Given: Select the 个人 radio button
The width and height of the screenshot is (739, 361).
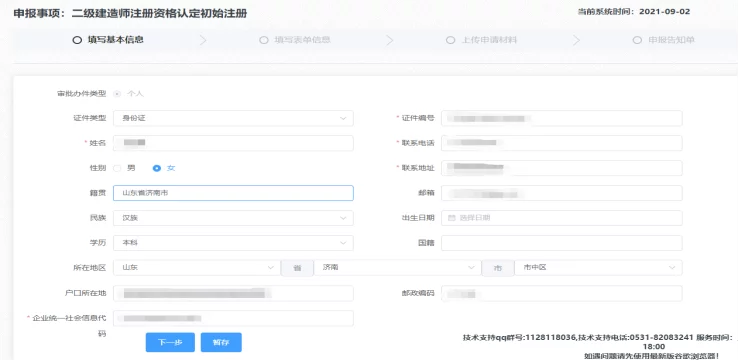Looking at the screenshot, I should [x=117, y=94].
